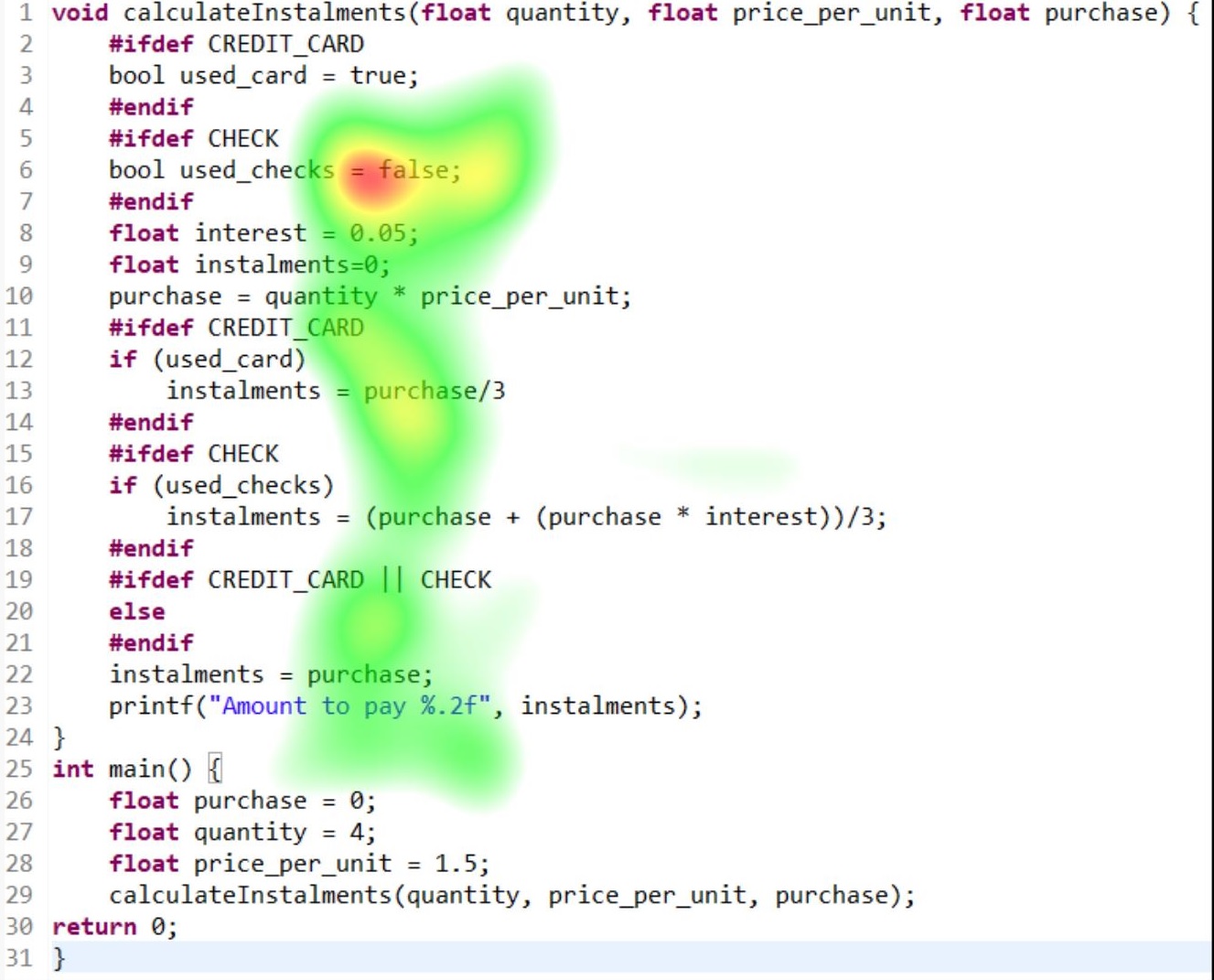Click 'purchase/3' expression on line 13
The image size is (1214, 980).
point(434,392)
